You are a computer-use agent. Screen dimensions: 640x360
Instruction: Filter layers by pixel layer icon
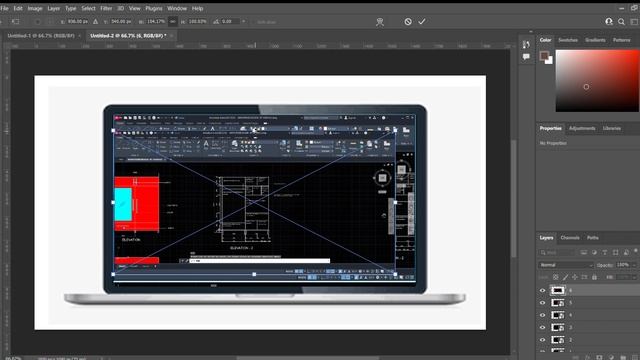[584, 253]
